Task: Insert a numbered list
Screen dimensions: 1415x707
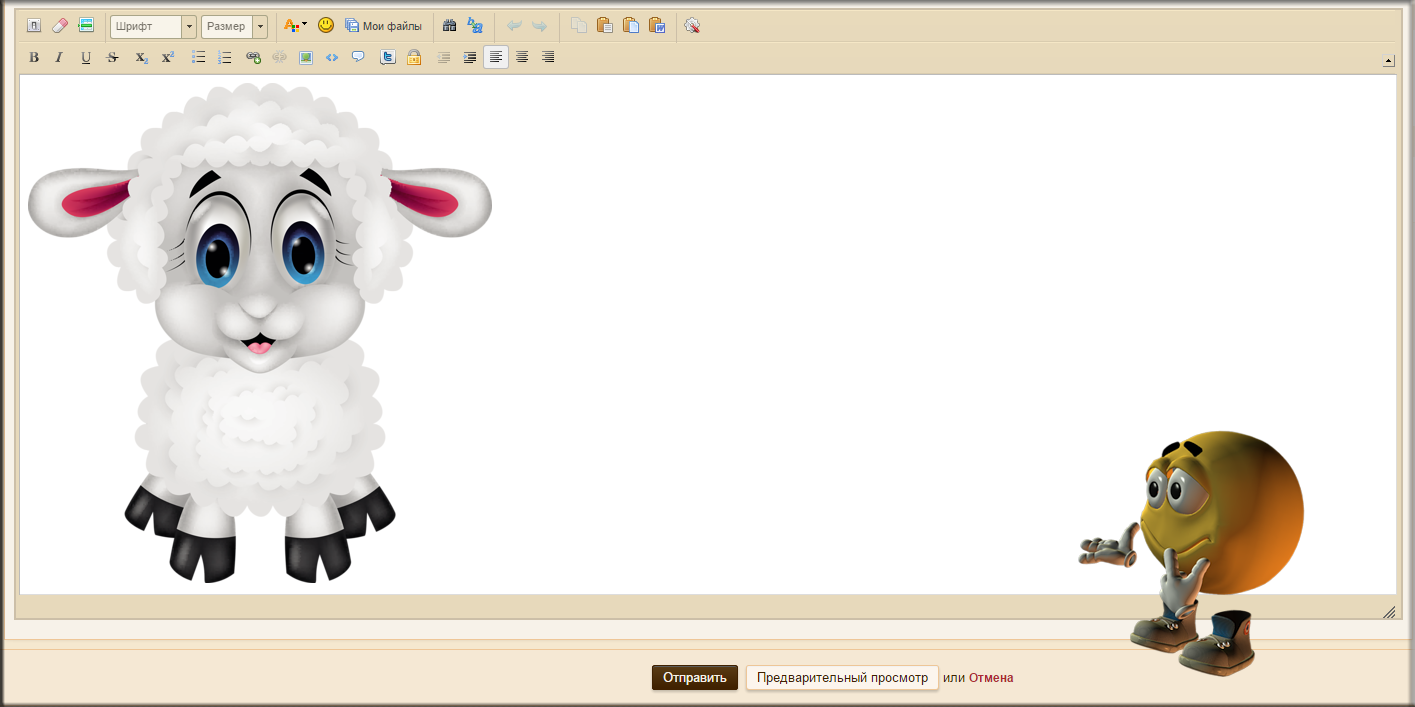Action: click(225, 58)
